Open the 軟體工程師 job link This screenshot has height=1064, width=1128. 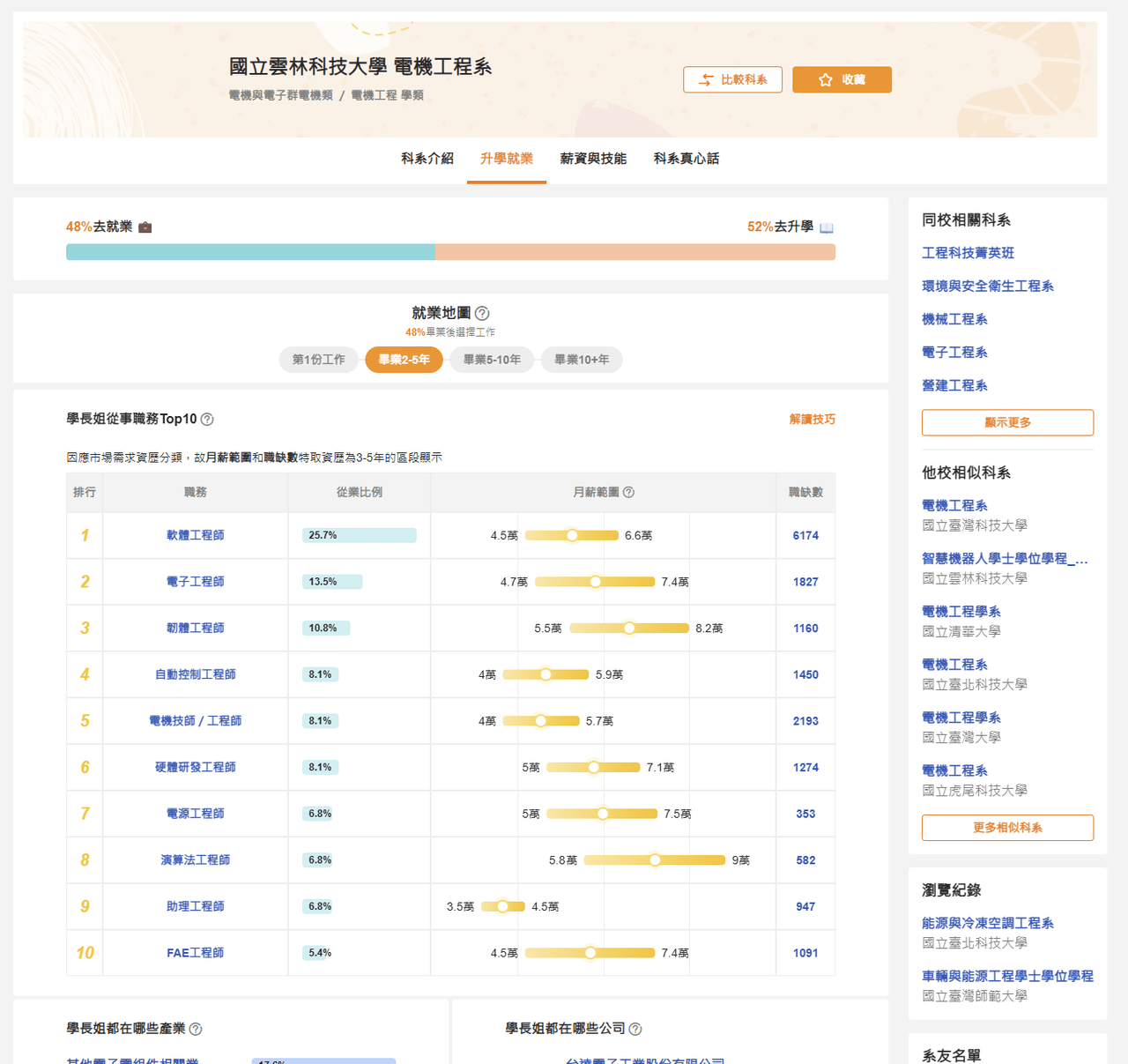[196, 535]
